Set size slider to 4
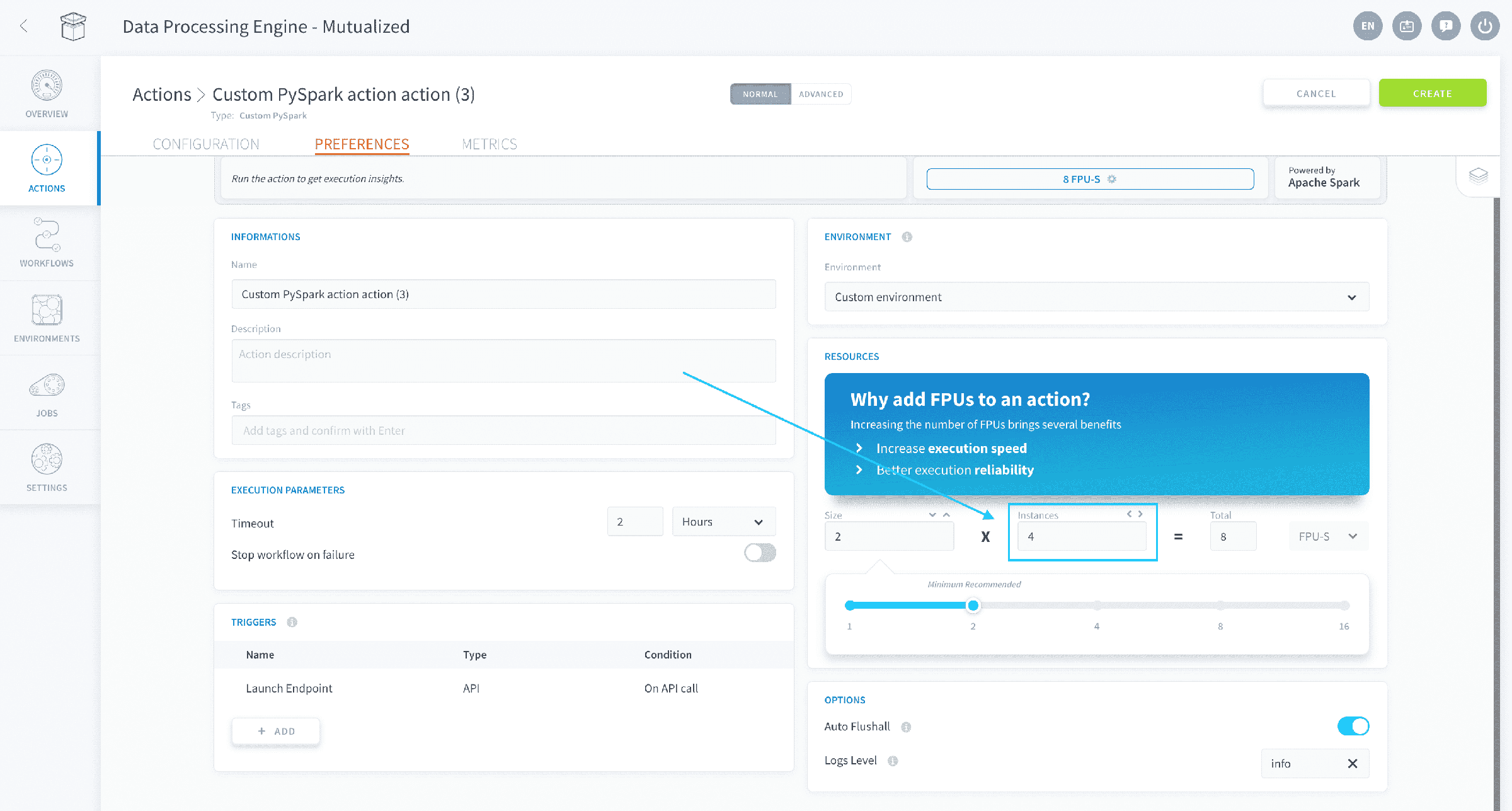1512x811 pixels. click(x=1097, y=606)
